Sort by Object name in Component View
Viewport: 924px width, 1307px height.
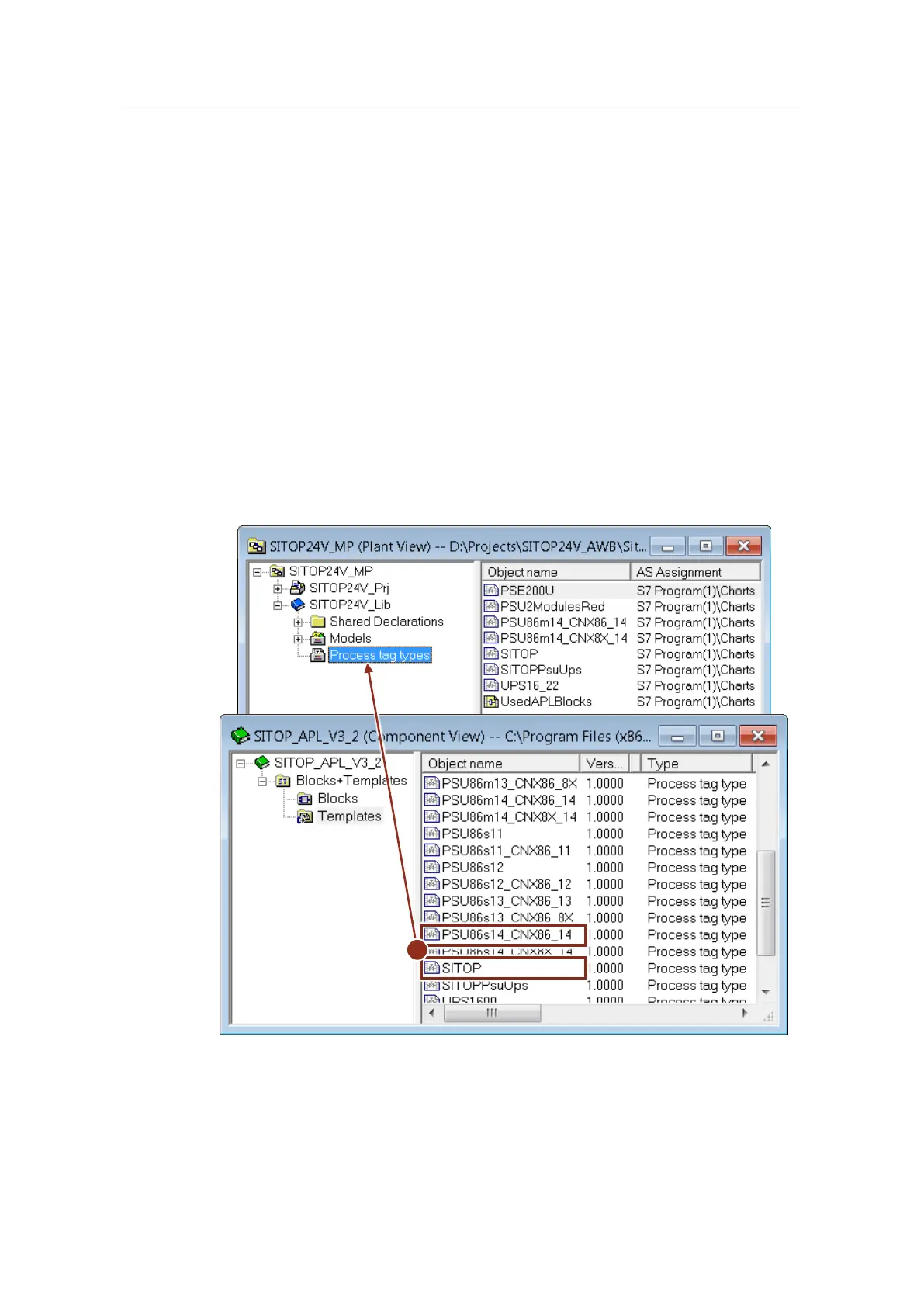(x=500, y=764)
